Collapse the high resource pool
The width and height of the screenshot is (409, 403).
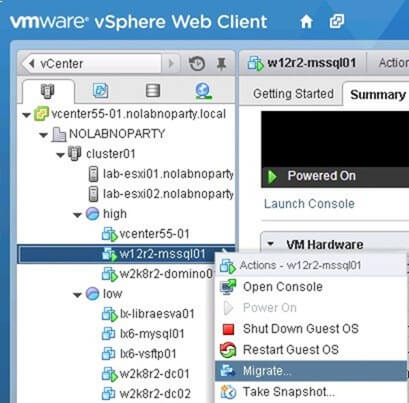[x=77, y=215]
